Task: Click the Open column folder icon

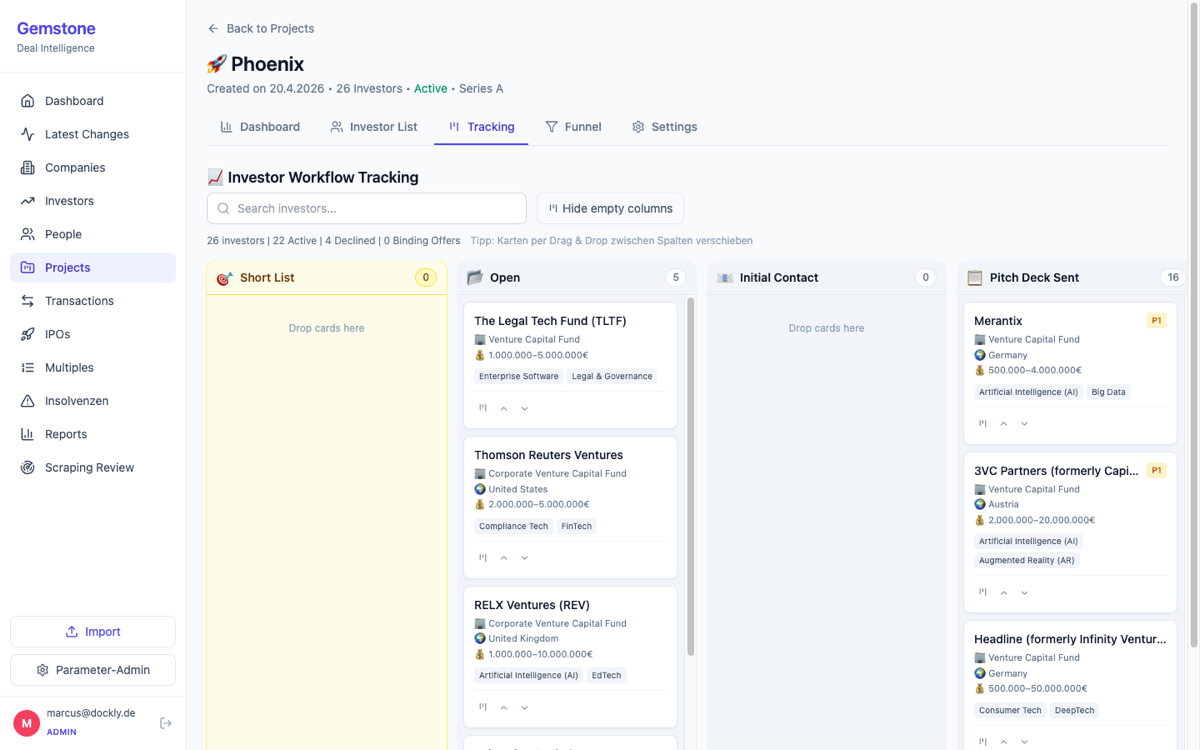Action: (475, 278)
